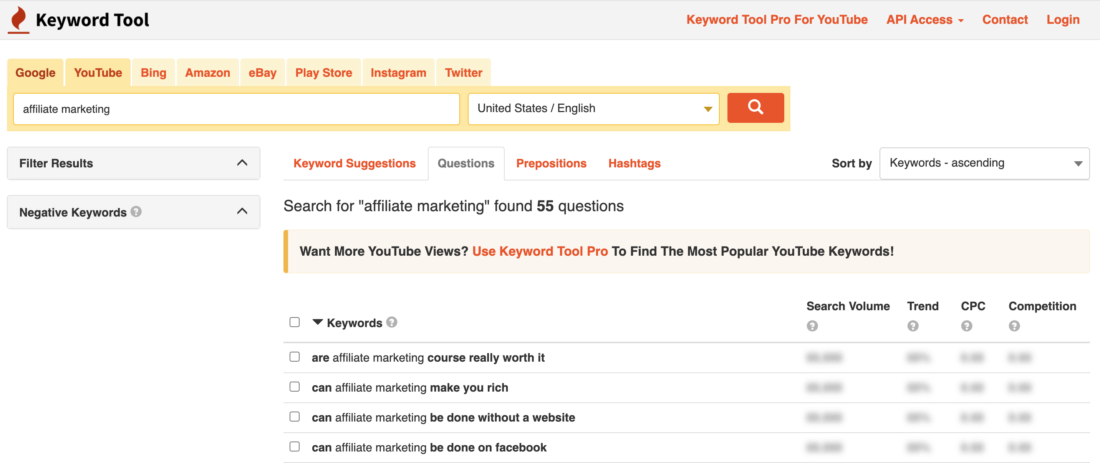
Task: Click Keyword Tool Pro For YouTube link
Action: tap(777, 20)
